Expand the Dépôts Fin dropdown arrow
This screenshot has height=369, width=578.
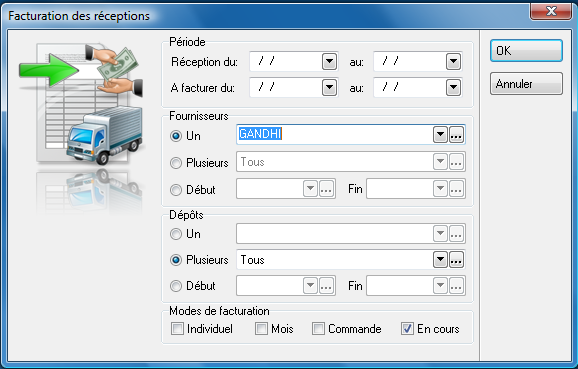[440, 285]
